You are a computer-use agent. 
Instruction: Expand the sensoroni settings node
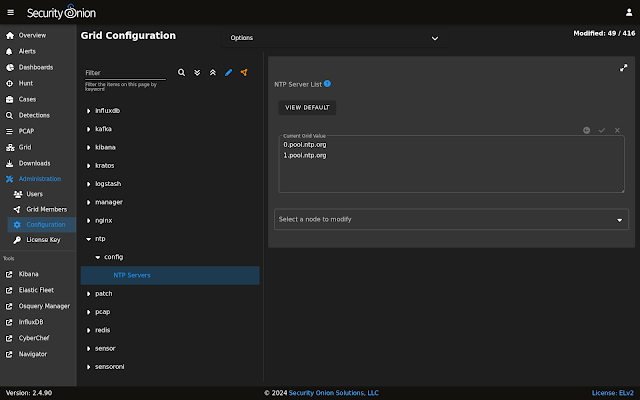point(89,367)
